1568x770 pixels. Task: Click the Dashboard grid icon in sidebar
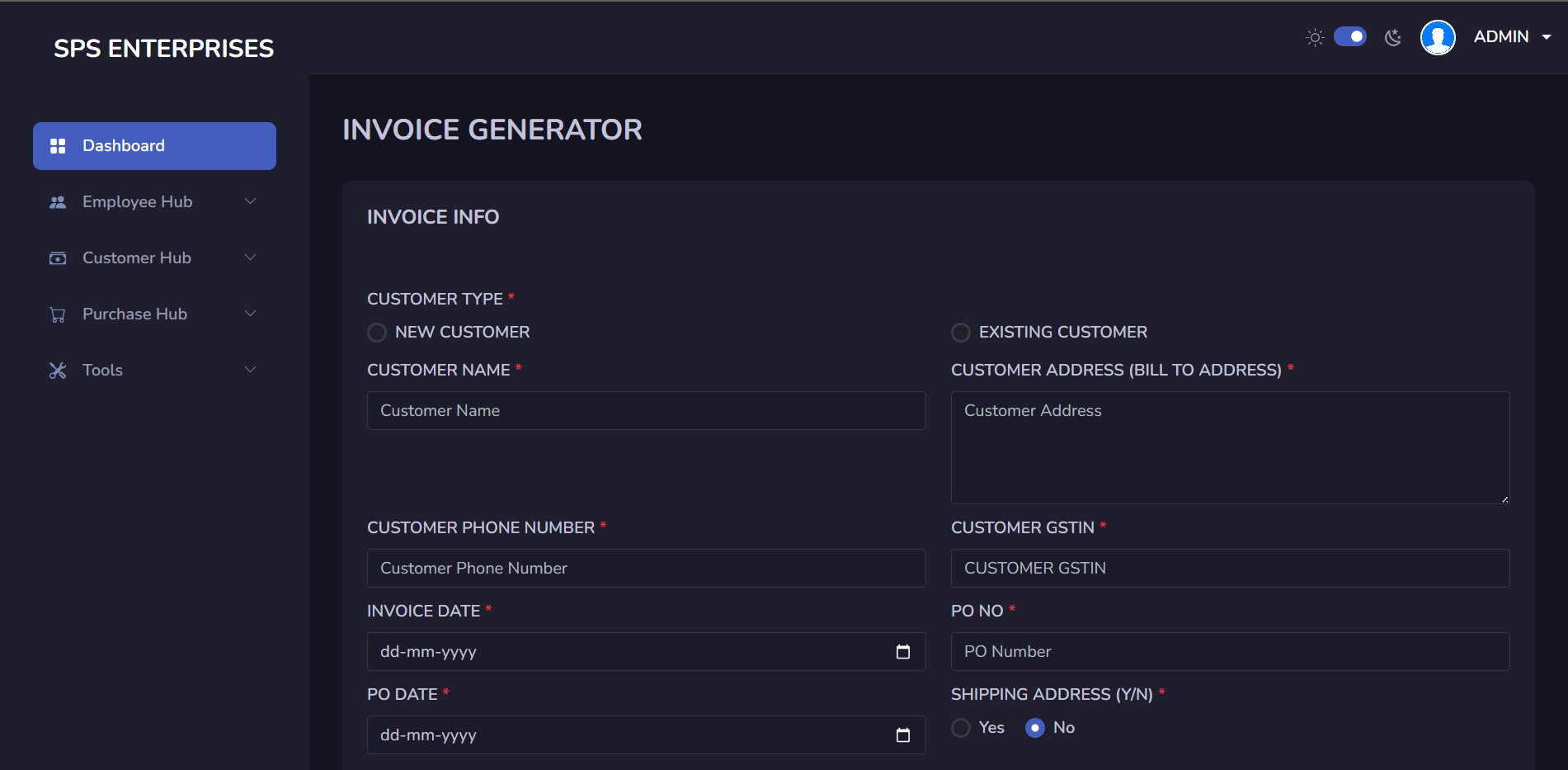[58, 146]
